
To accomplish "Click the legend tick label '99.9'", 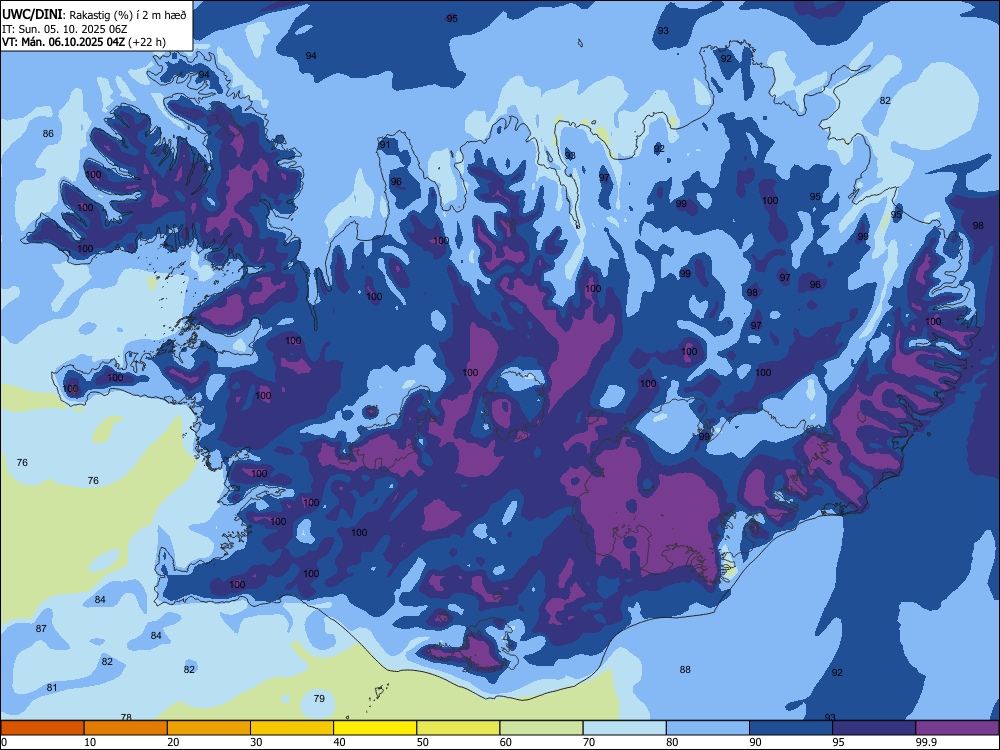I will [x=926, y=742].
